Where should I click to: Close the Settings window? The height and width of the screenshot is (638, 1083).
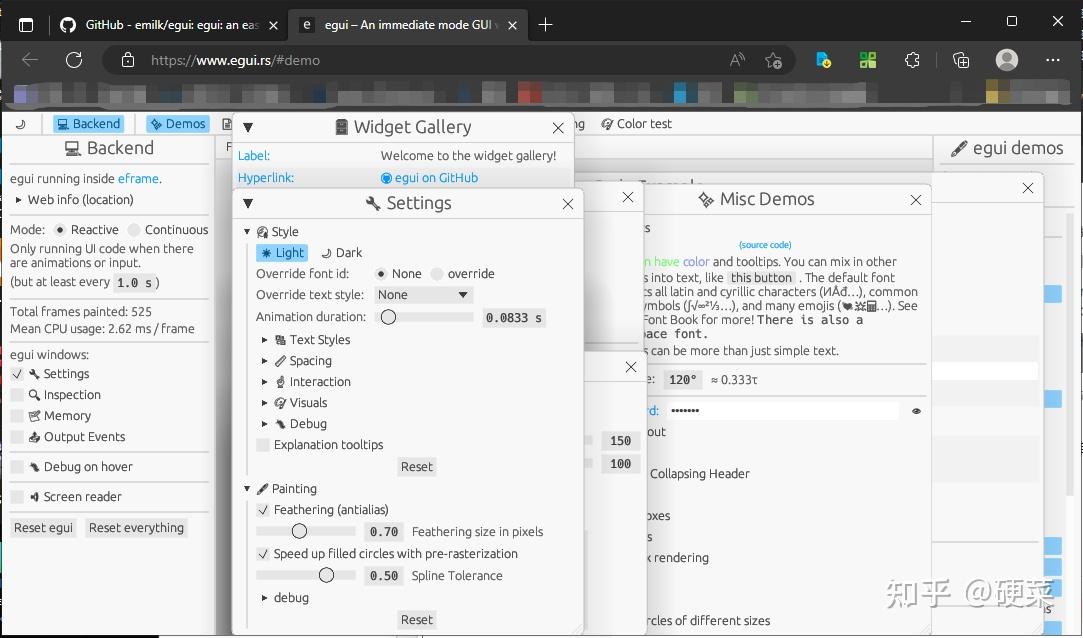click(568, 204)
